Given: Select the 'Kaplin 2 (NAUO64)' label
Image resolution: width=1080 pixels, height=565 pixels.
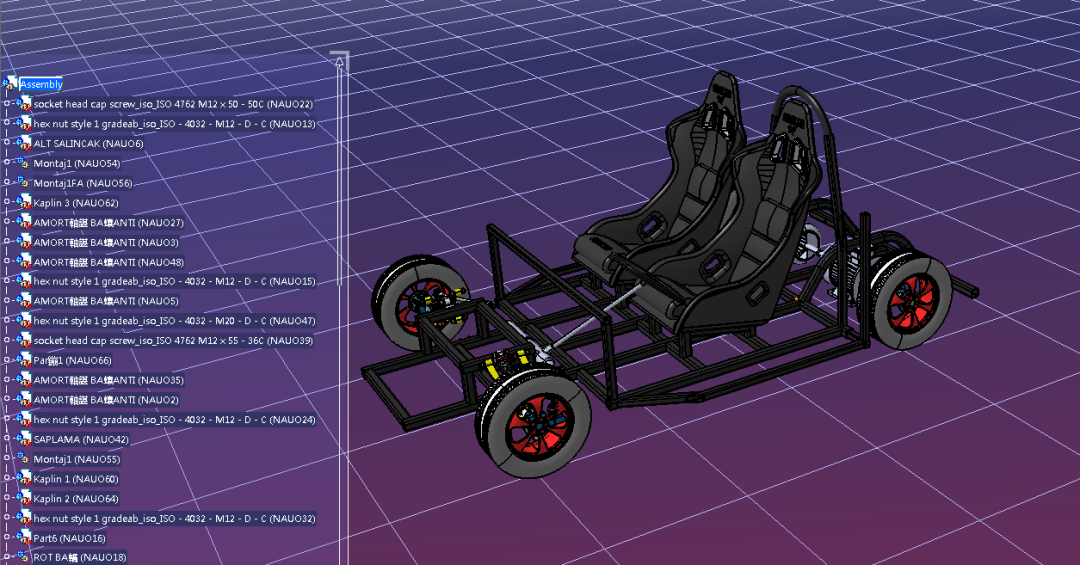Looking at the screenshot, I should click(76, 499).
